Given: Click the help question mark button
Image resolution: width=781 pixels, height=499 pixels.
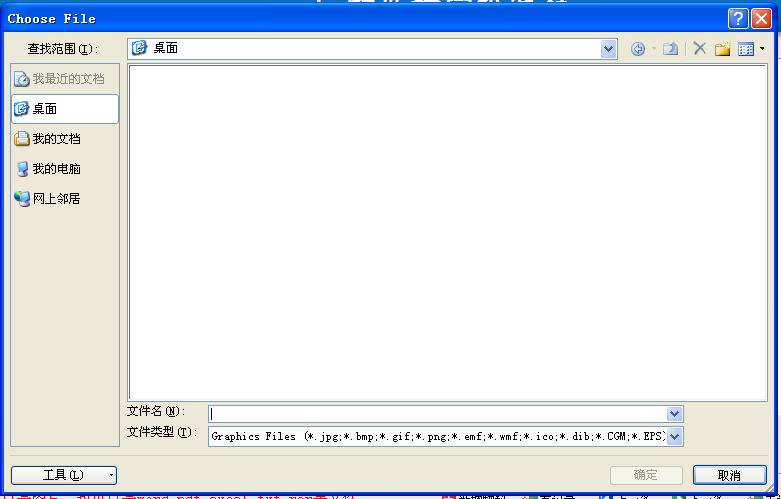Looking at the screenshot, I should tap(738, 18).
